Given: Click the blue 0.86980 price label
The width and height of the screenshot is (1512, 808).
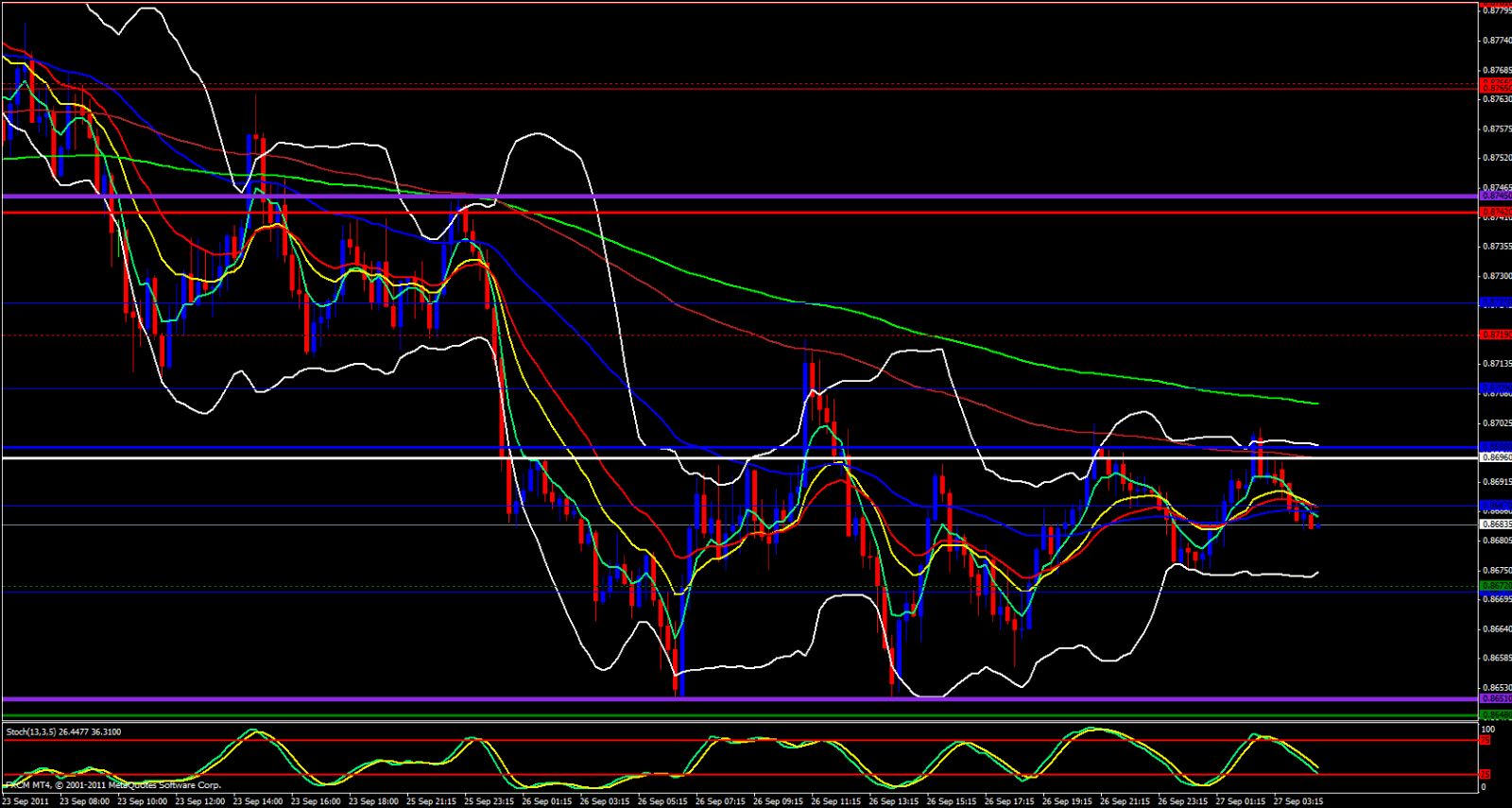Looking at the screenshot, I should [x=1496, y=446].
